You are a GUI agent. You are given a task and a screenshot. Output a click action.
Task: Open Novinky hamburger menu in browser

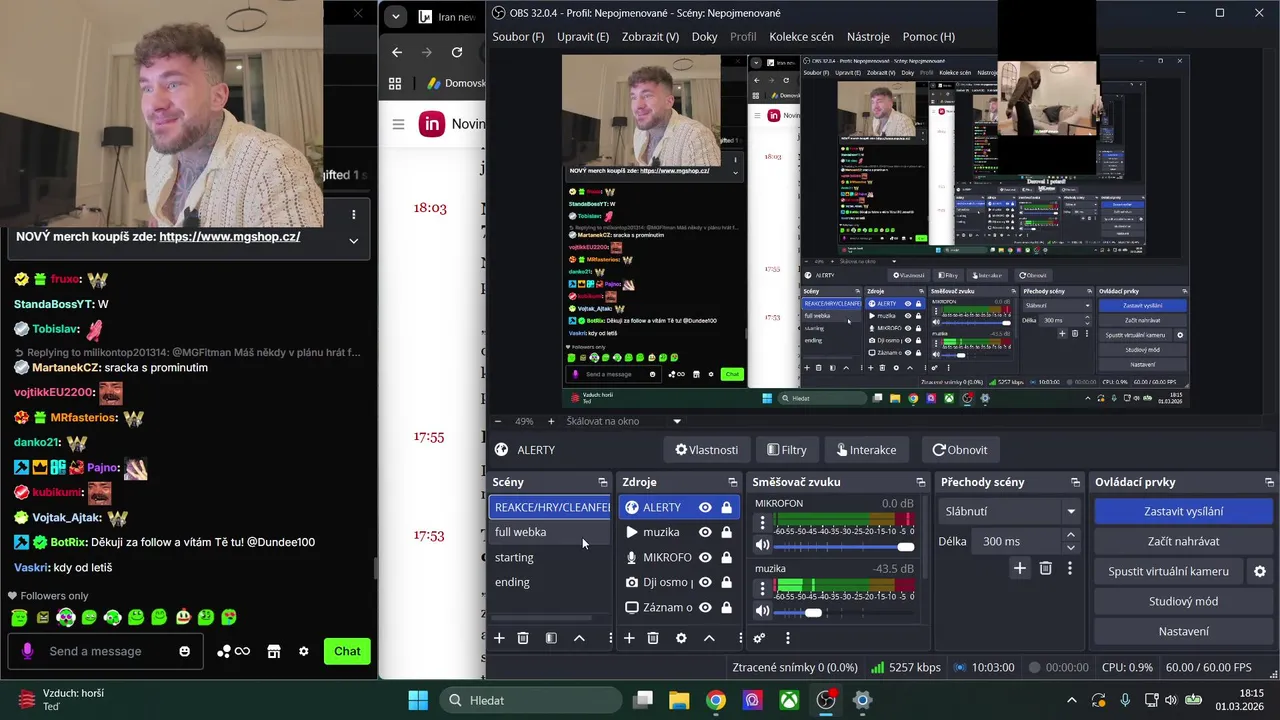(398, 124)
